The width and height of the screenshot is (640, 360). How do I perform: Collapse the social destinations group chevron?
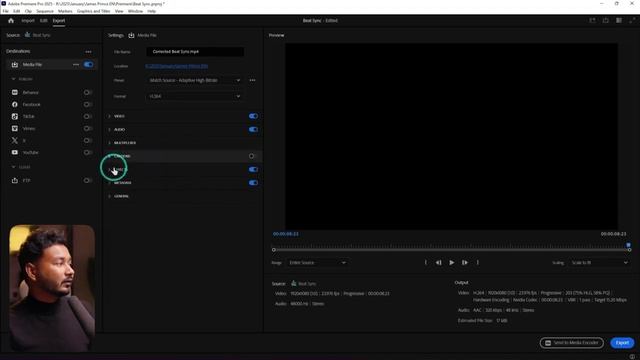[x=13, y=79]
